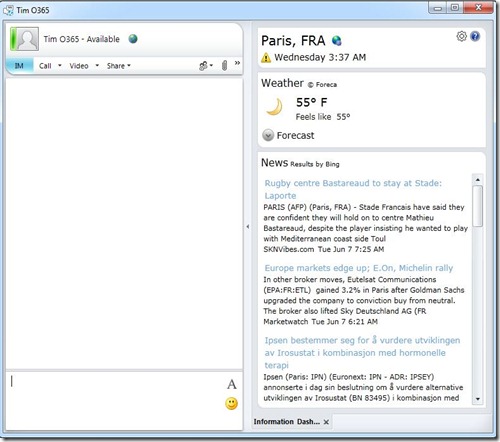Click into the message input box

point(115,400)
